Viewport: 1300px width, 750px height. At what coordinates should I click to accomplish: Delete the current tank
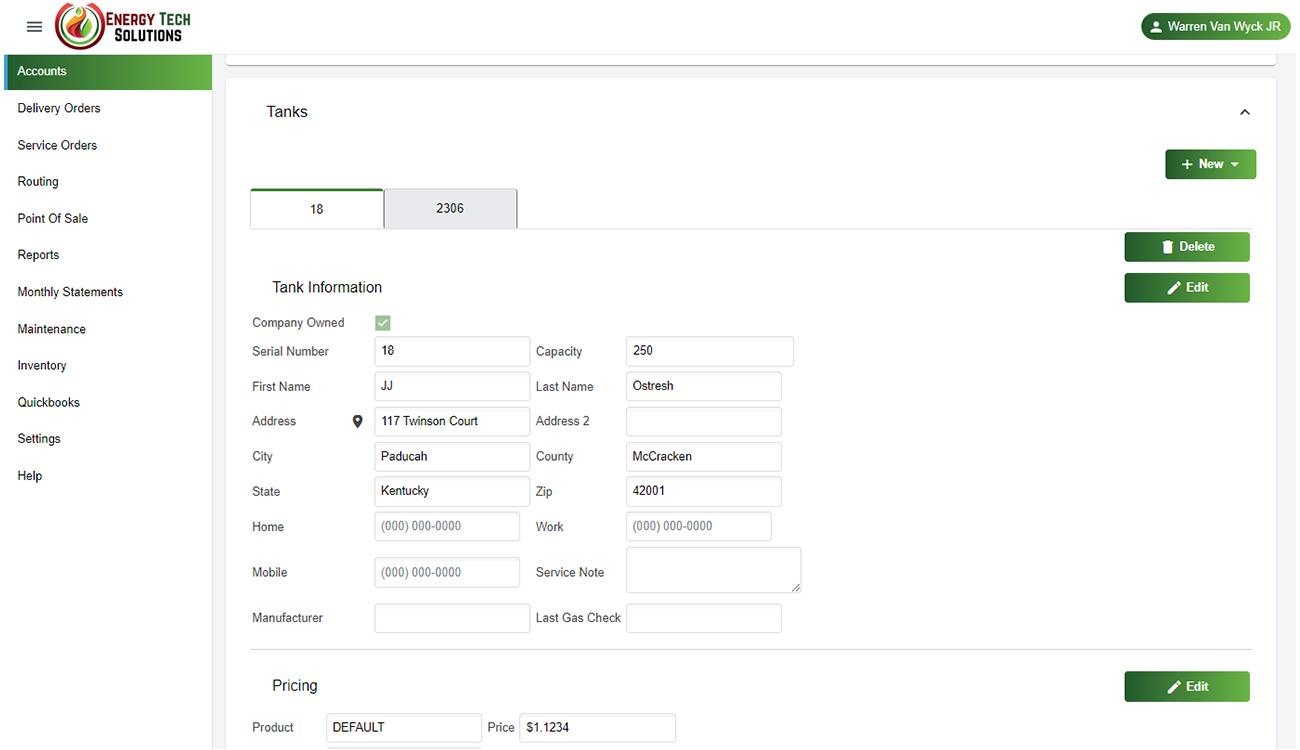point(1186,247)
